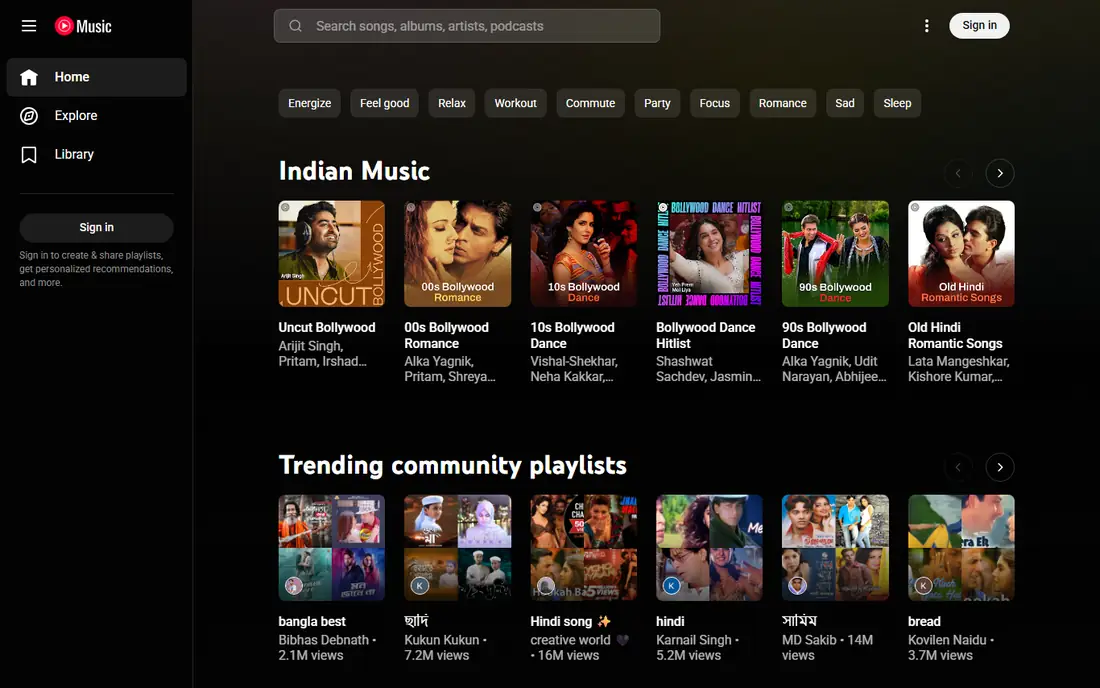
Task: Show previous Indian Music items
Action: (958, 173)
